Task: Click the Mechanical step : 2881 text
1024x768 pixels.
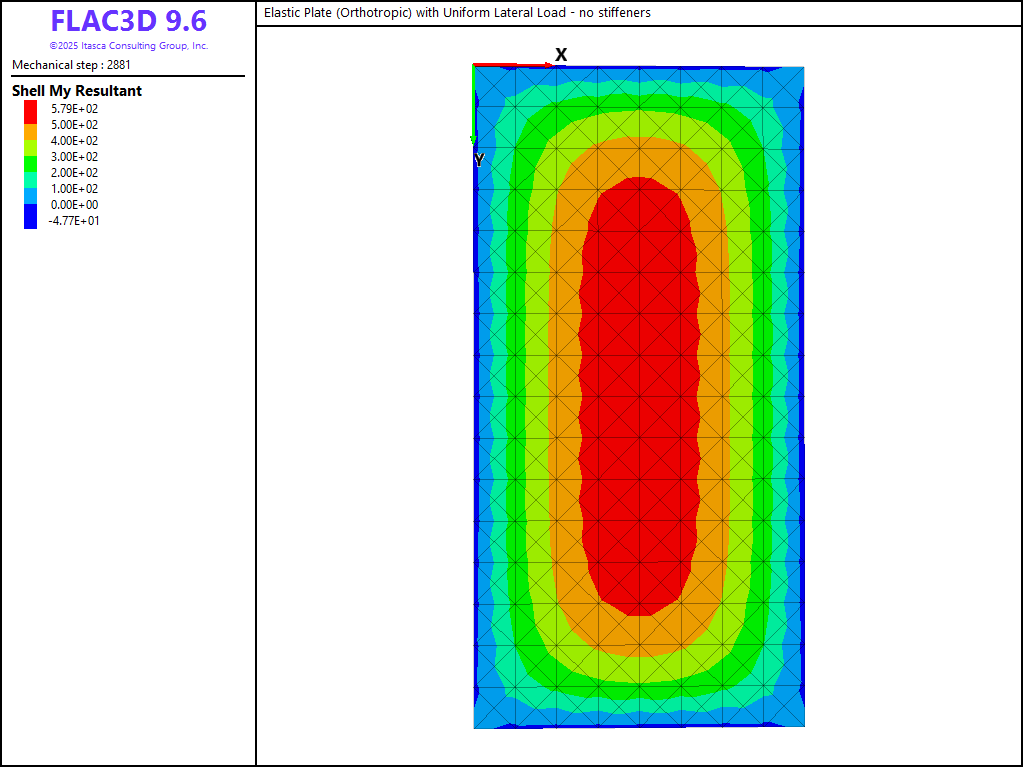Action: coord(71,65)
